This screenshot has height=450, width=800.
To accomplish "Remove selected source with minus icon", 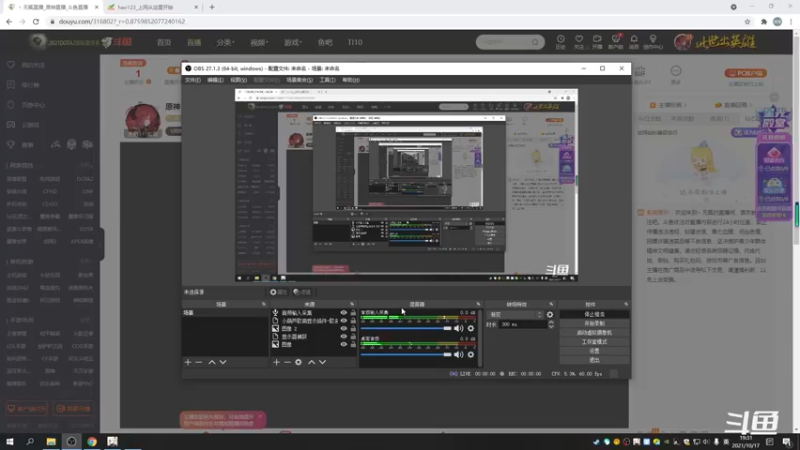I will point(287,362).
